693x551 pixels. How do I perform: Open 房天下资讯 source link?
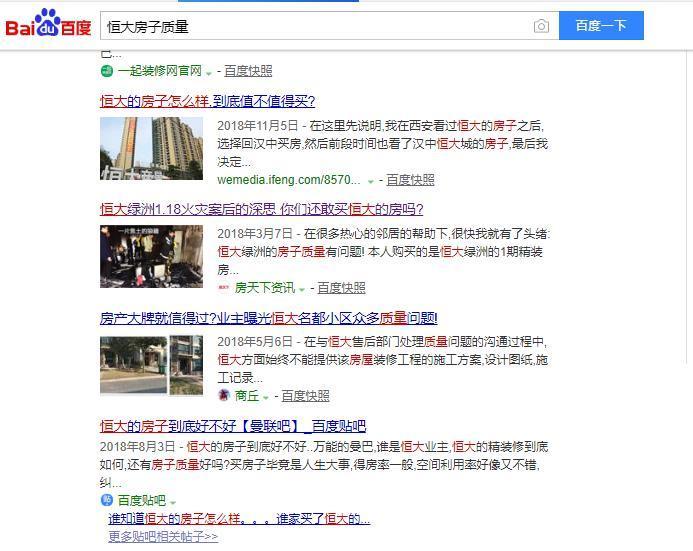click(x=265, y=288)
